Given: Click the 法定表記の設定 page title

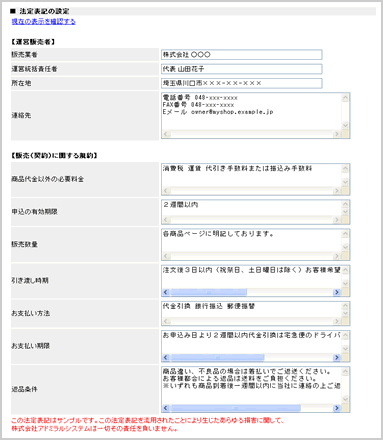Looking at the screenshot, I should pos(44,11).
